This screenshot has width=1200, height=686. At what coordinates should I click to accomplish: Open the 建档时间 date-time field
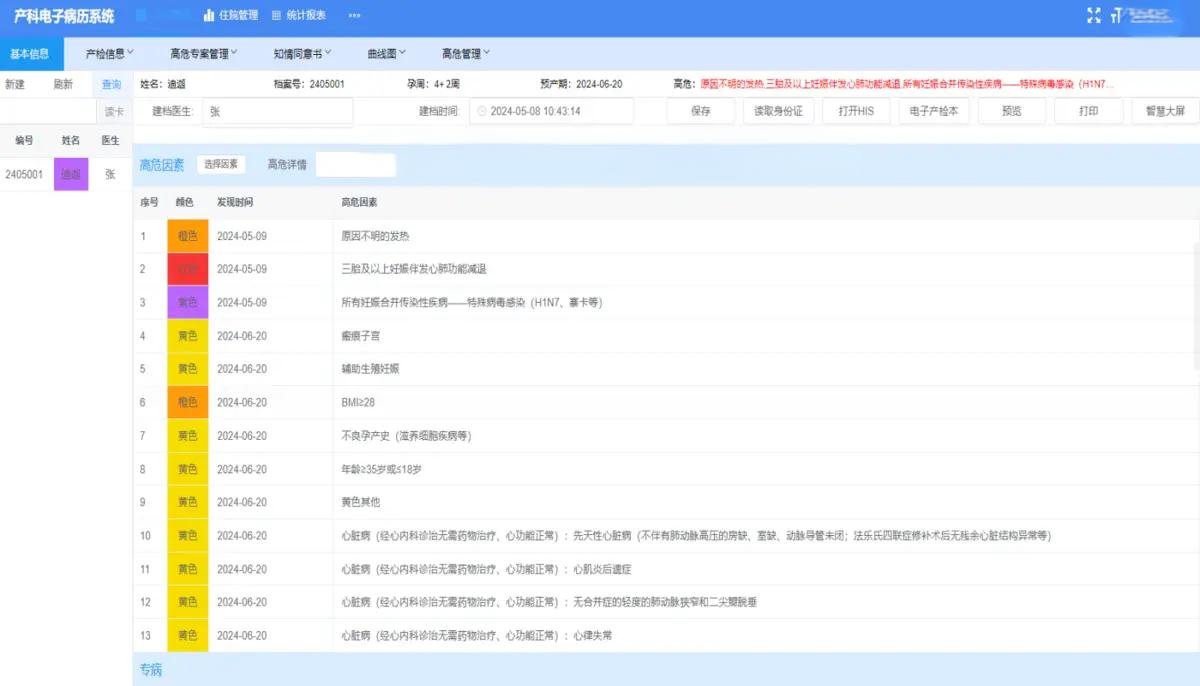[551, 111]
